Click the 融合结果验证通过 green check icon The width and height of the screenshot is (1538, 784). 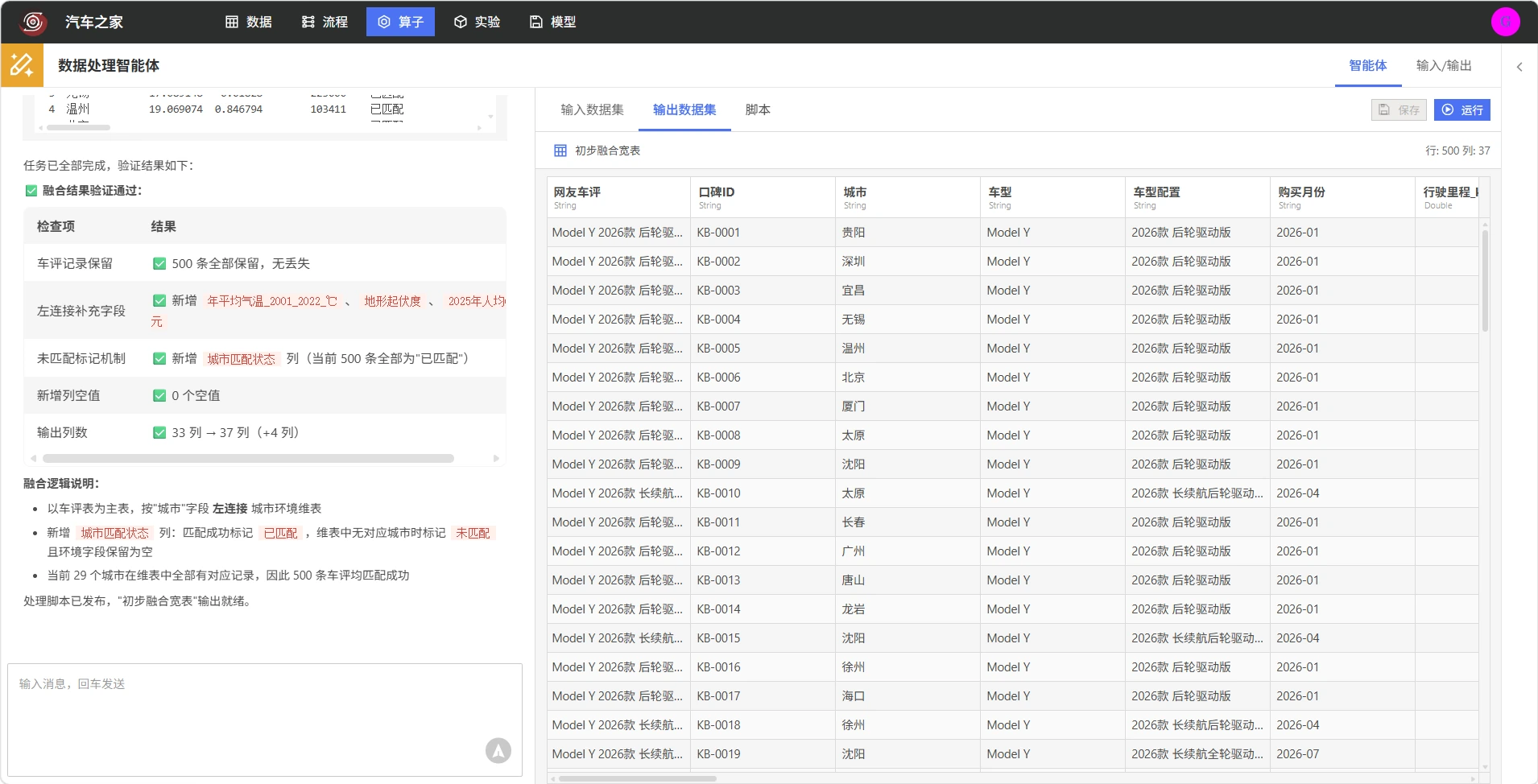31,191
